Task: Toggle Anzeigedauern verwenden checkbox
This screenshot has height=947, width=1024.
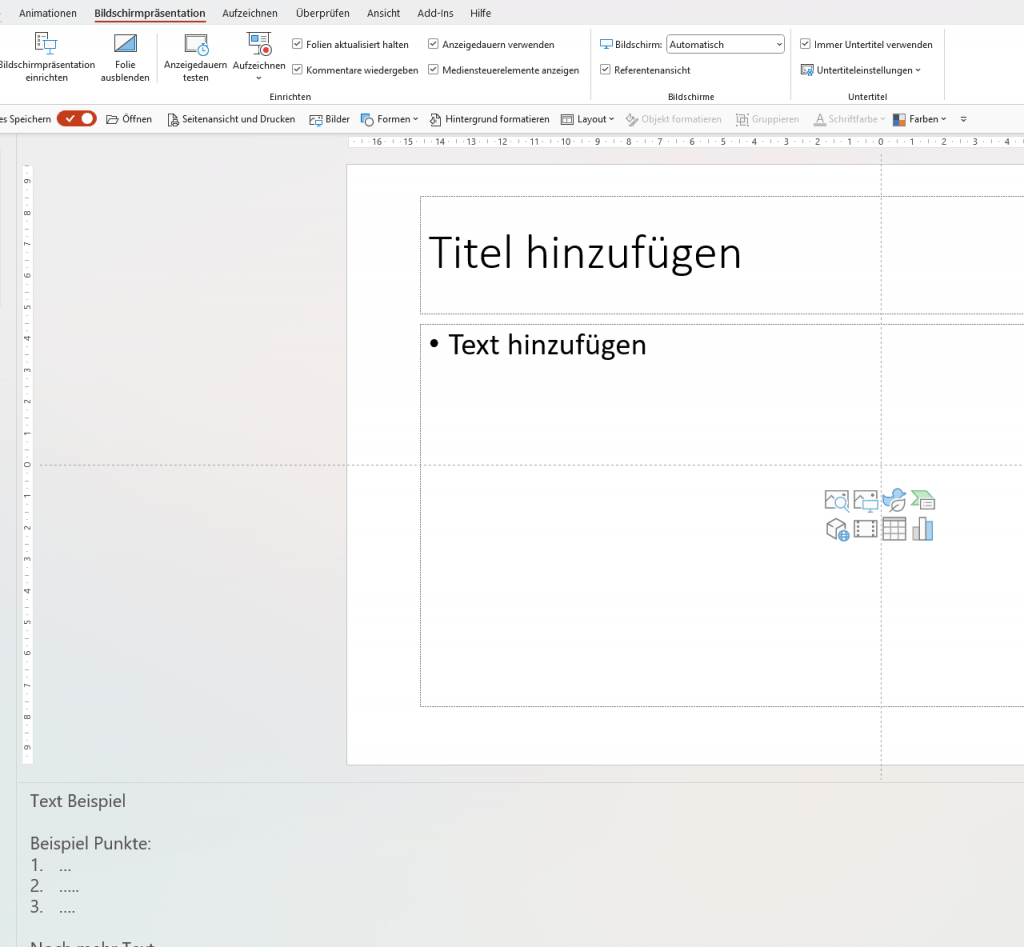Action: click(433, 44)
